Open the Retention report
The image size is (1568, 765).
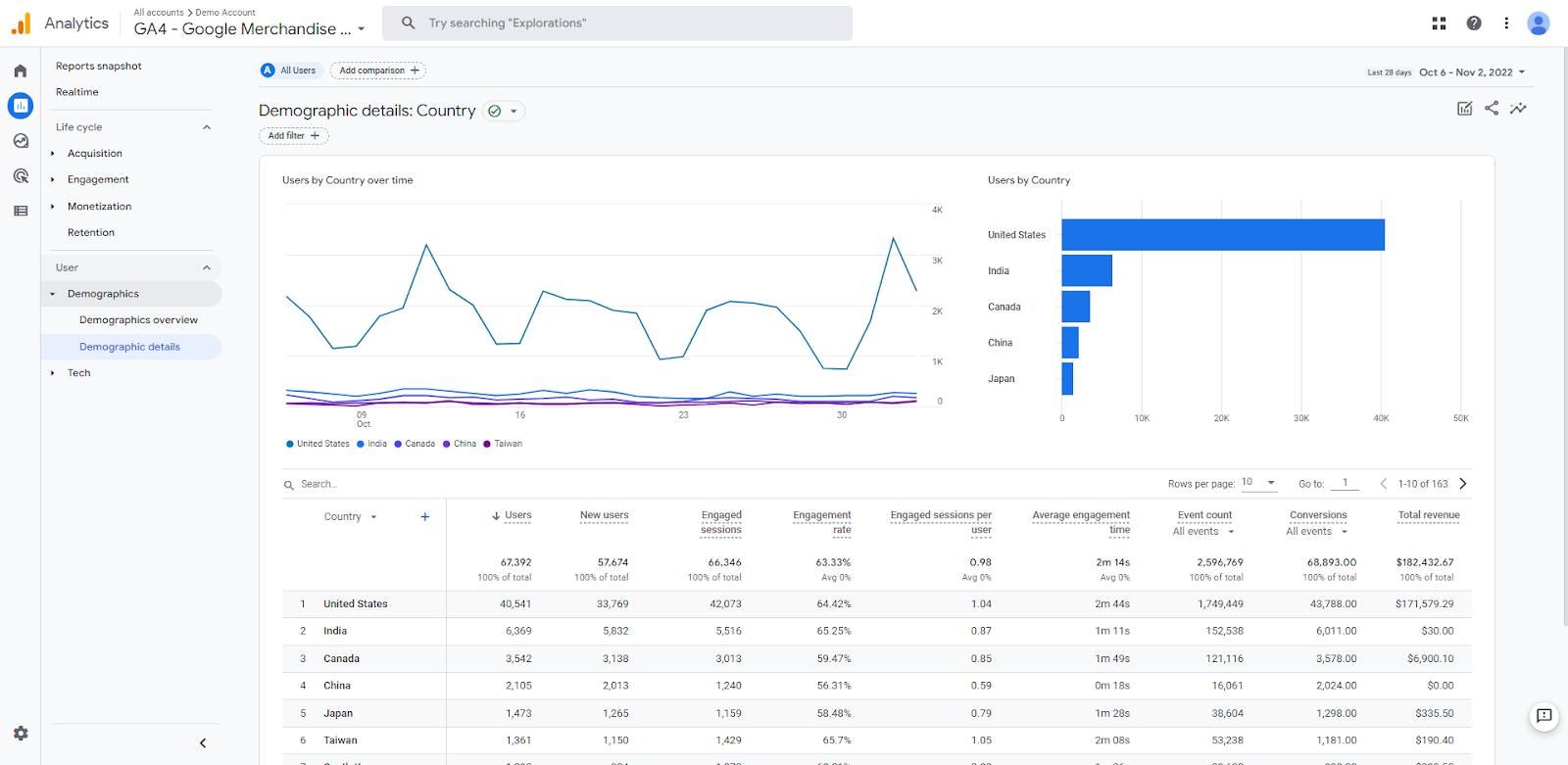point(91,233)
